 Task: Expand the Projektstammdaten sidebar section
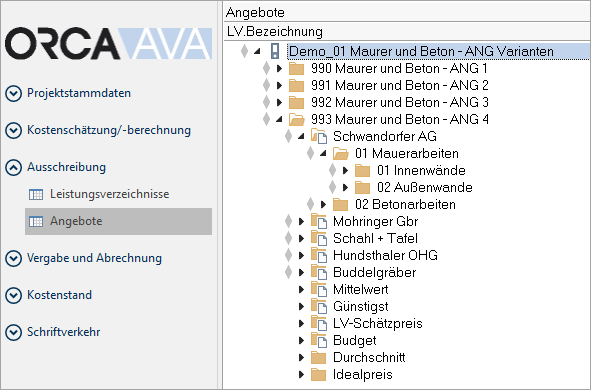(x=13, y=93)
